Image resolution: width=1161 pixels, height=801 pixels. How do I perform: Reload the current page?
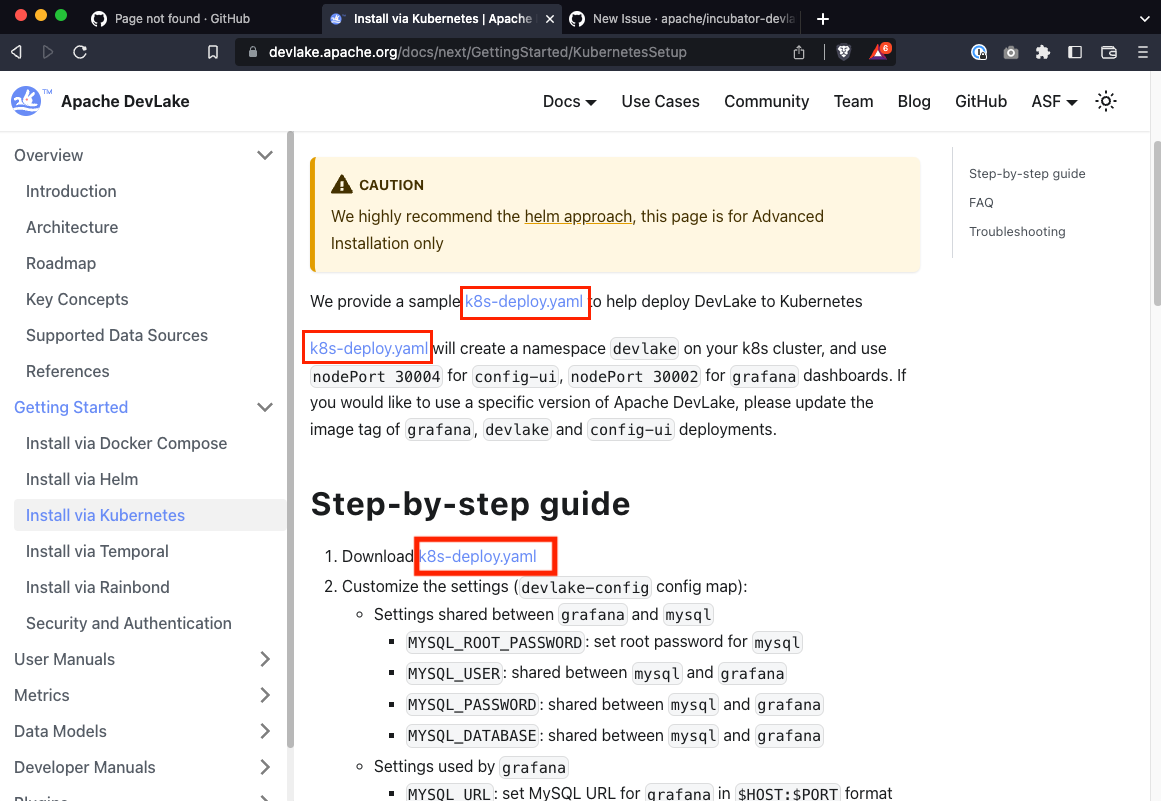click(80, 52)
